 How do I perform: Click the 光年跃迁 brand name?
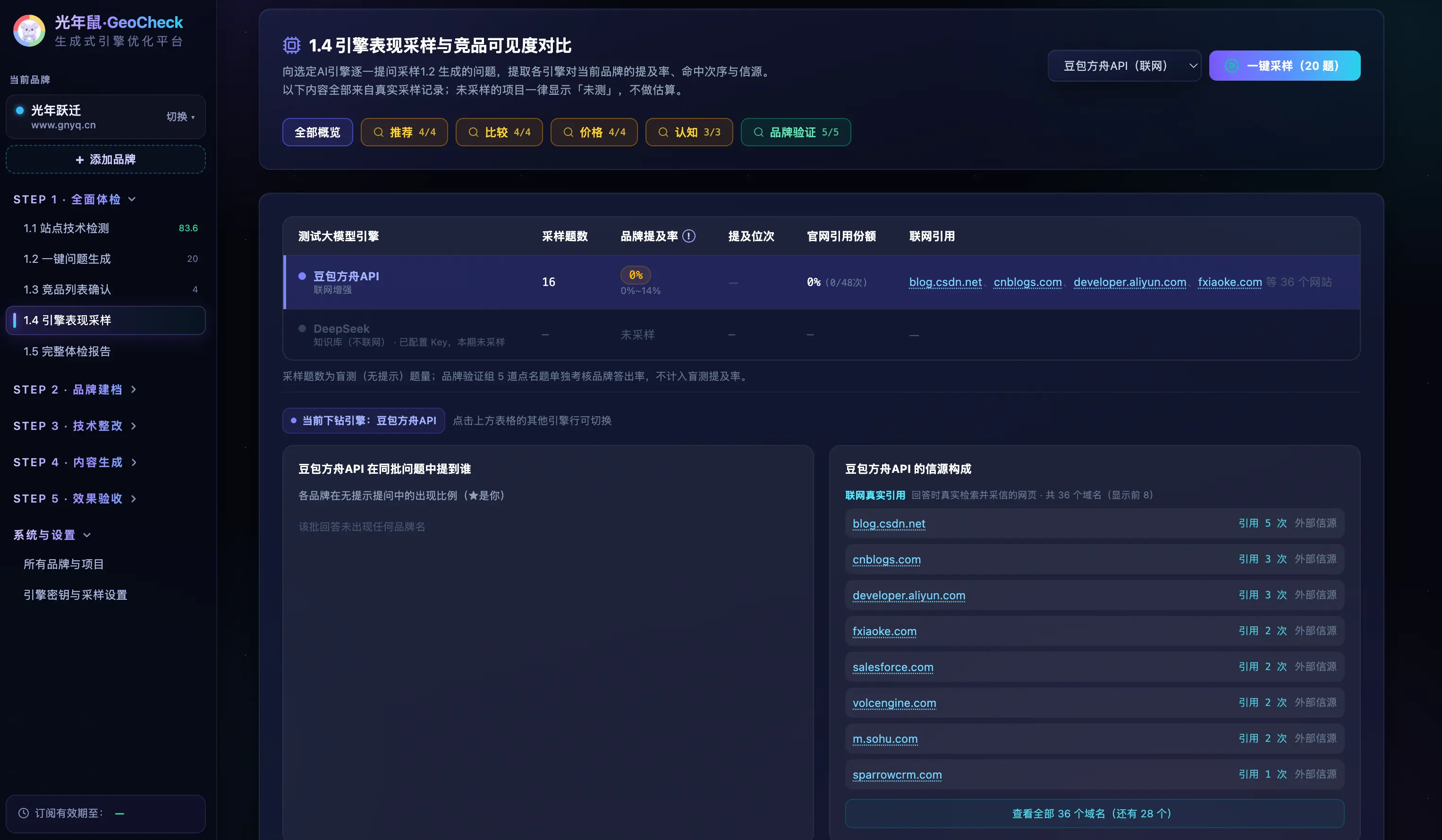(56, 110)
